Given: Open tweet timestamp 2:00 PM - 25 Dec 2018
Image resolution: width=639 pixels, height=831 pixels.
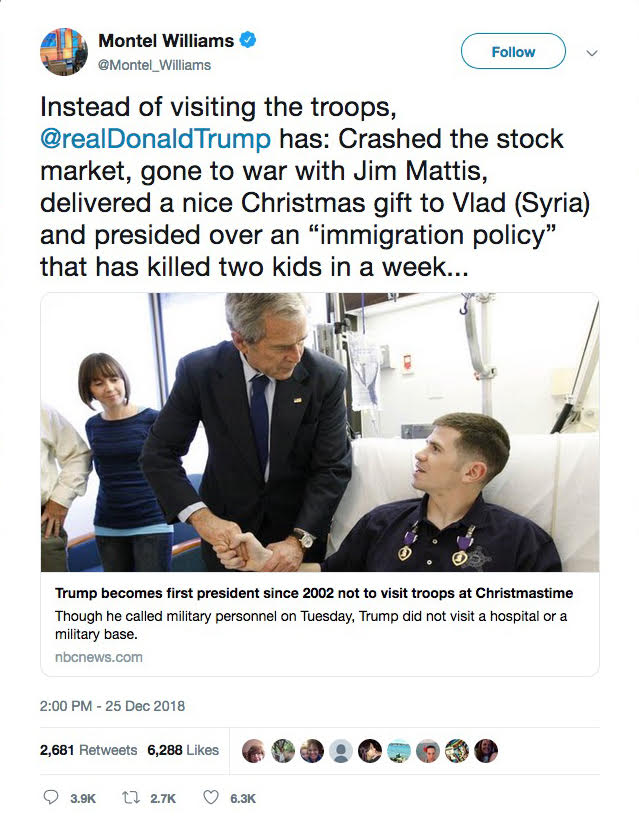Looking at the screenshot, I should click(x=112, y=706).
